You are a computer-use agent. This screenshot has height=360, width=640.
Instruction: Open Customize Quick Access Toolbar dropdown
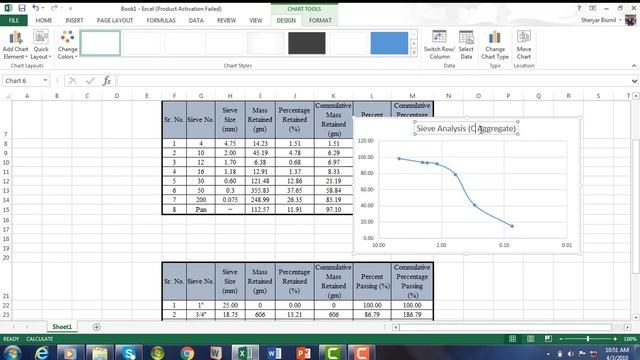pyautogui.click(x=71, y=8)
